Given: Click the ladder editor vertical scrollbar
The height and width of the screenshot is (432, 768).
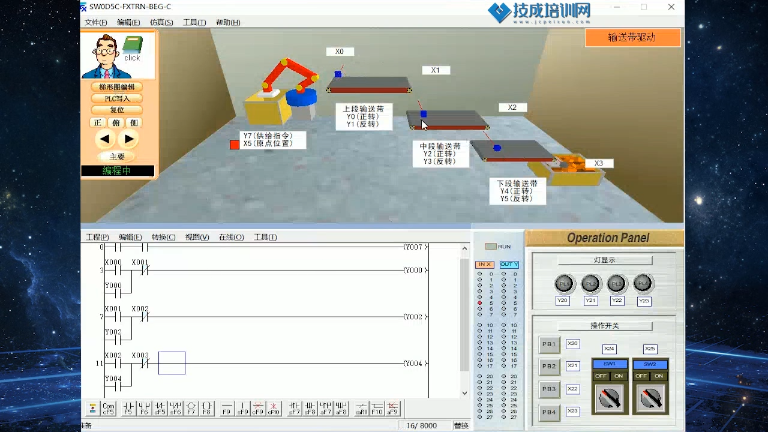Looking at the screenshot, I should pyautogui.click(x=464, y=320).
